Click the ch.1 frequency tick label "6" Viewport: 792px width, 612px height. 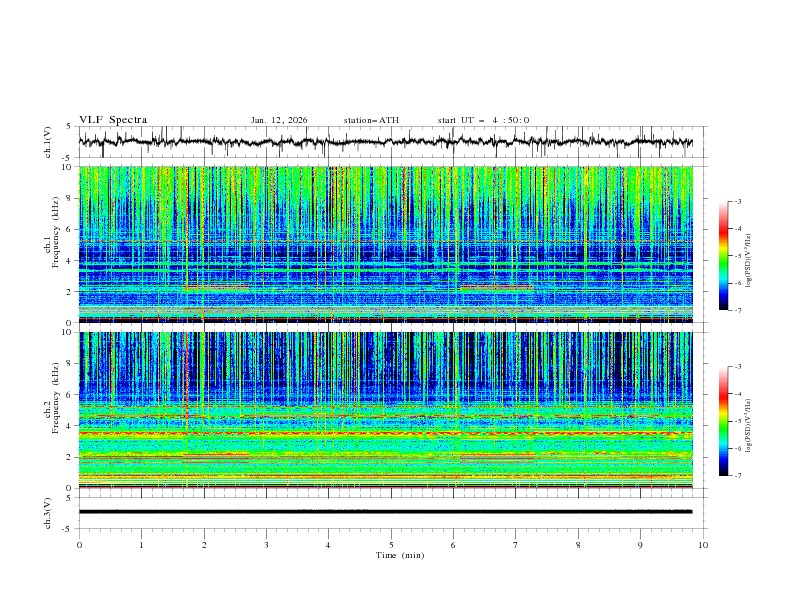(71, 229)
